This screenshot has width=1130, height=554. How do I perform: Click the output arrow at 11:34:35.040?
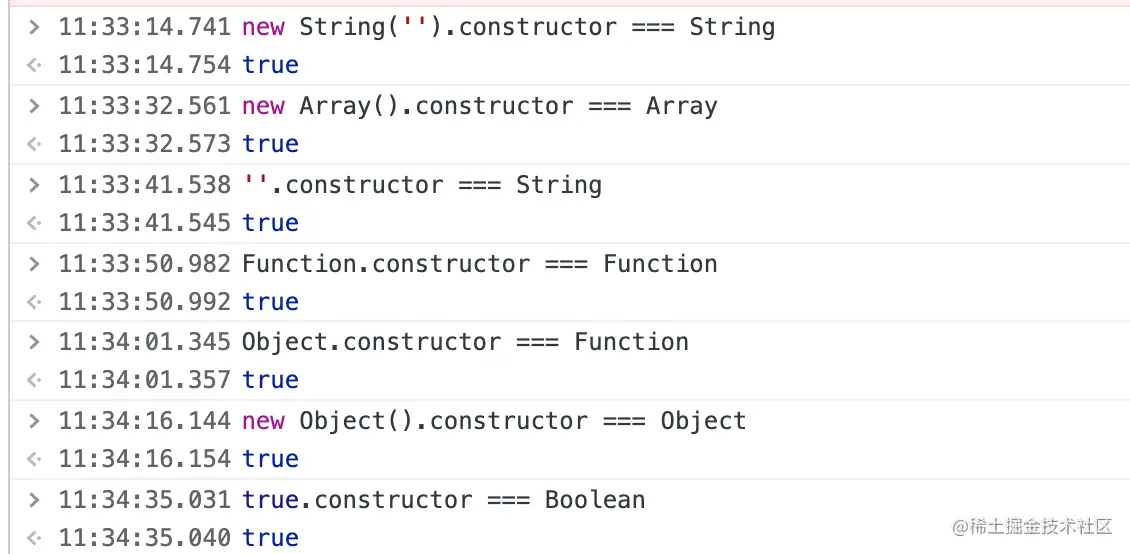pos(34,539)
